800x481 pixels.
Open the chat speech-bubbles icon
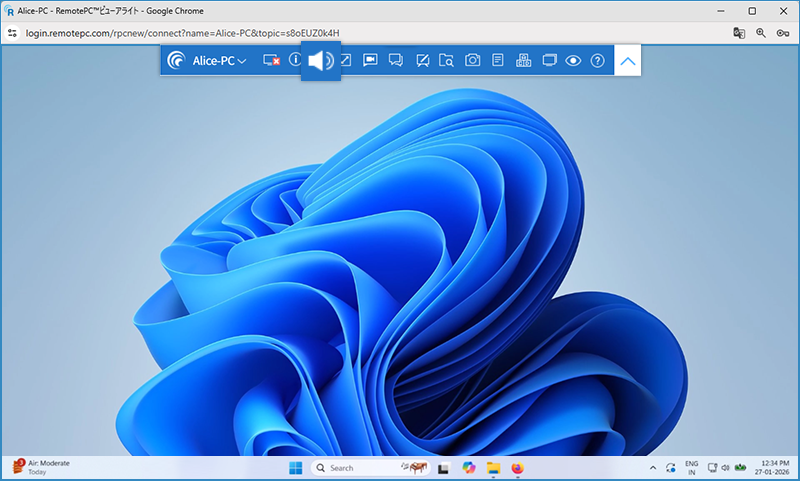(395, 60)
